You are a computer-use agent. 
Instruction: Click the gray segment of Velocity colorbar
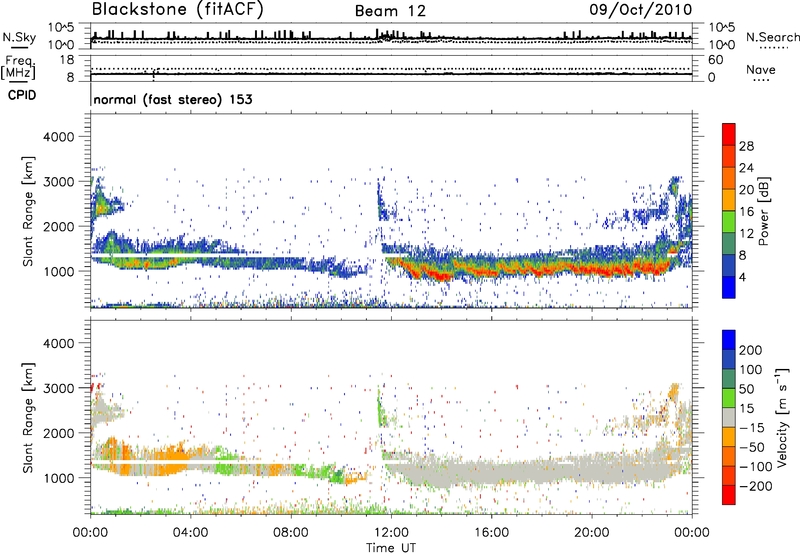coord(729,417)
